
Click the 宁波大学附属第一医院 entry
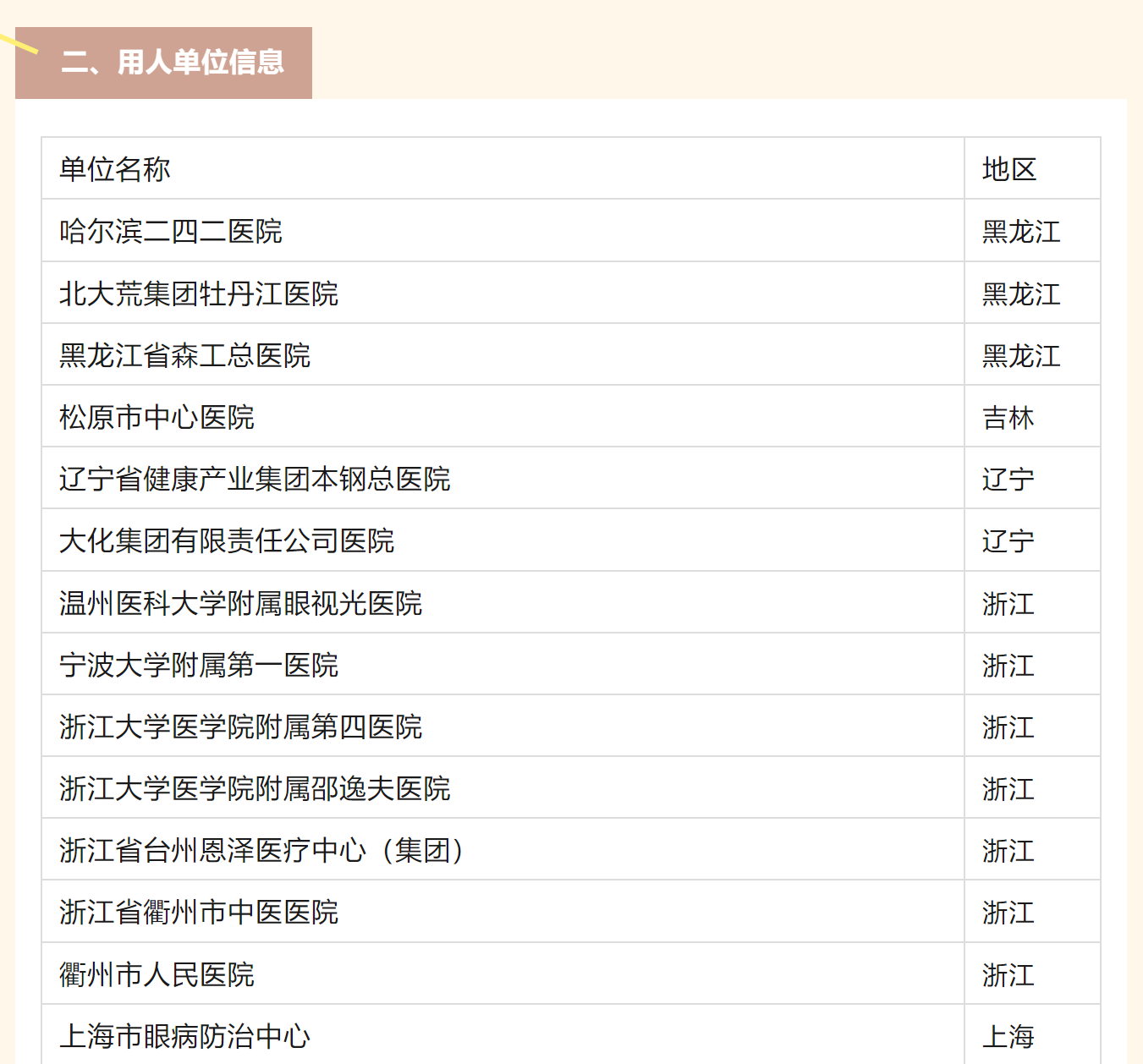(199, 665)
